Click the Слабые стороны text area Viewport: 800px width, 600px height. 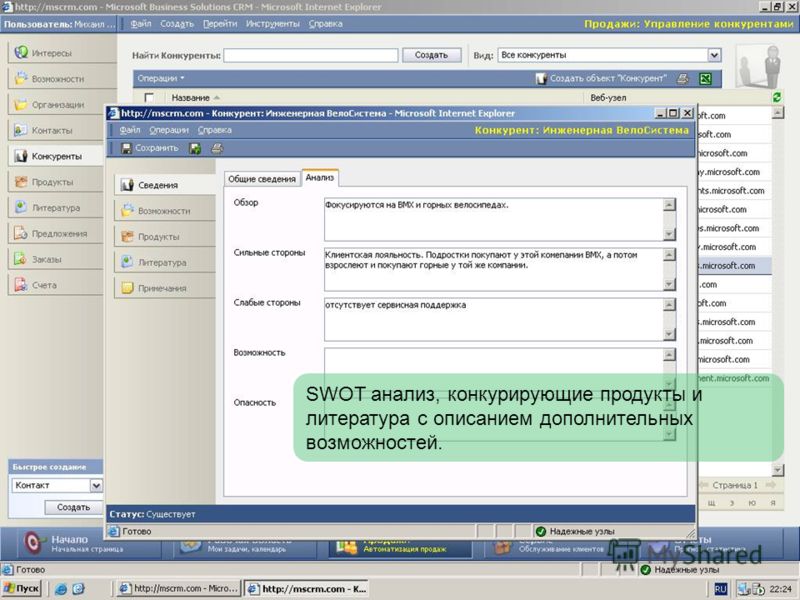[x=493, y=319]
